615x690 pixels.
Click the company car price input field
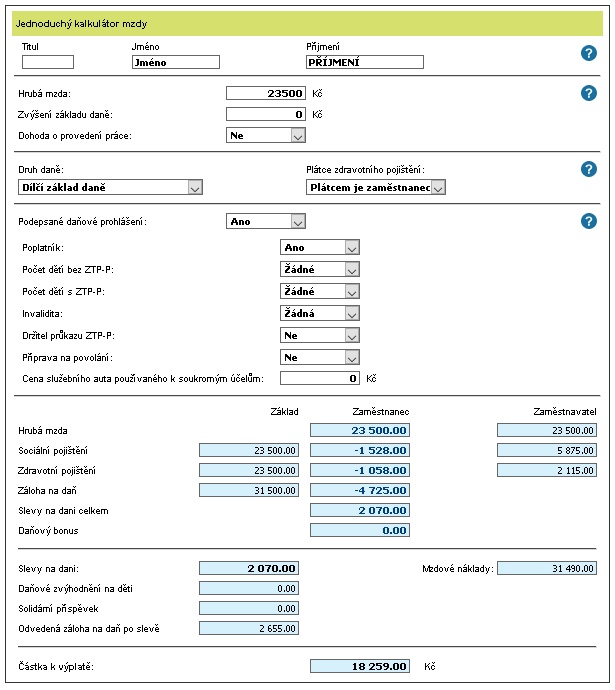pos(320,378)
